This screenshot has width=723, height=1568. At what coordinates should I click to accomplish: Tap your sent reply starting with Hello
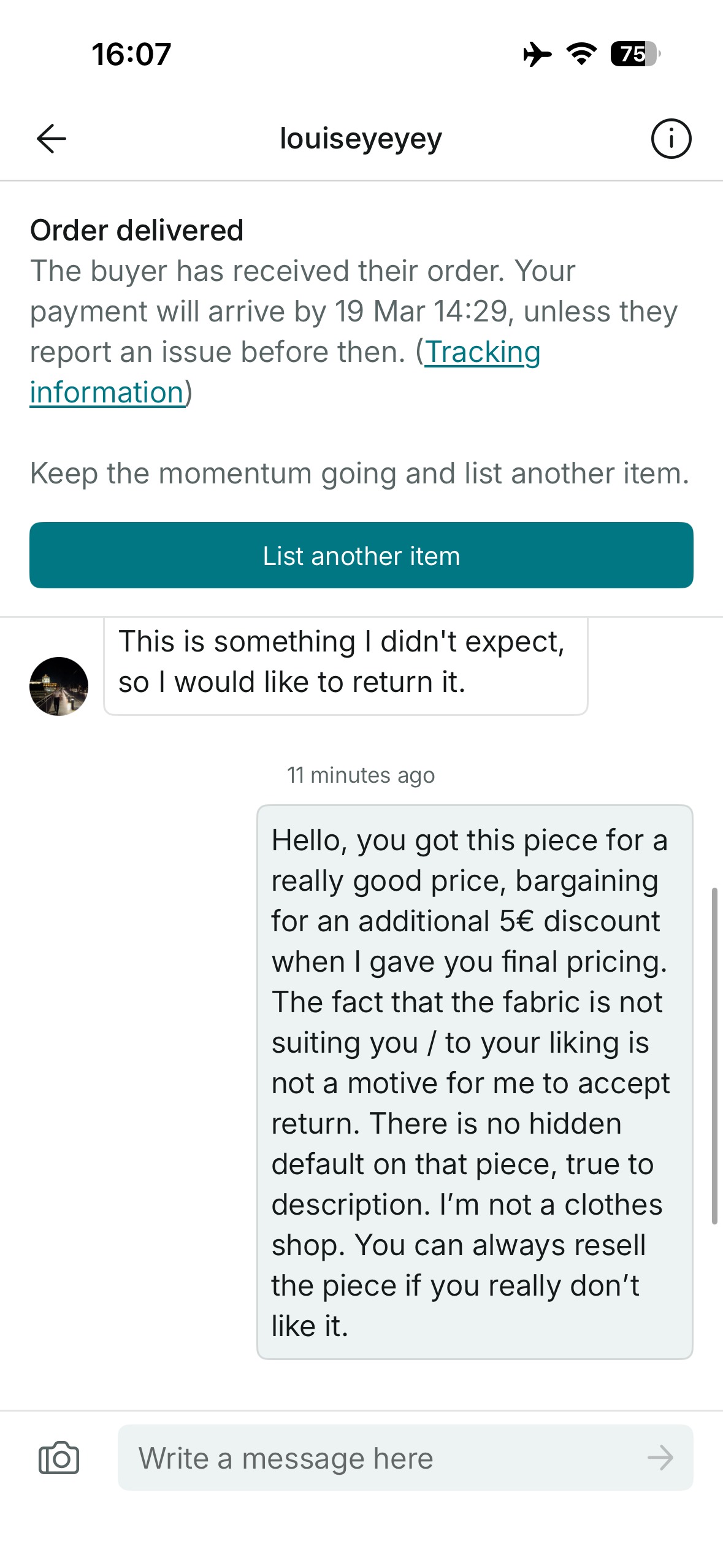[475, 1082]
